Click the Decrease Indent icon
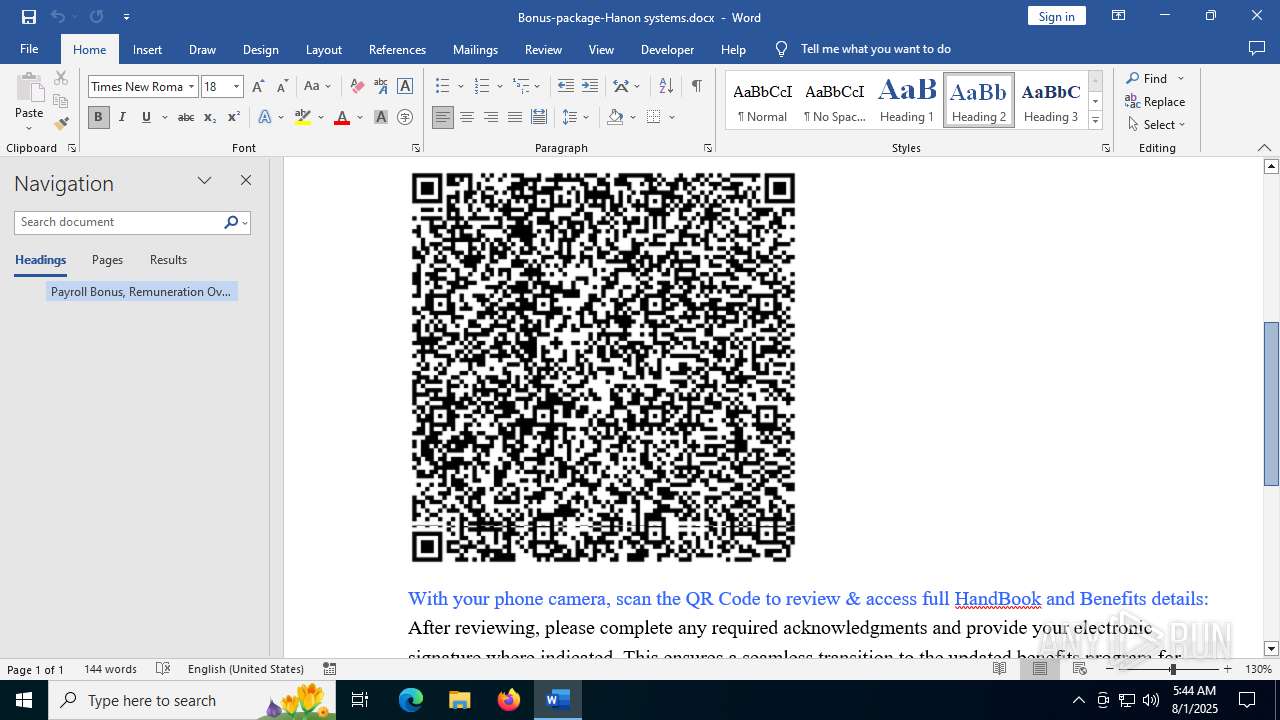 566,87
